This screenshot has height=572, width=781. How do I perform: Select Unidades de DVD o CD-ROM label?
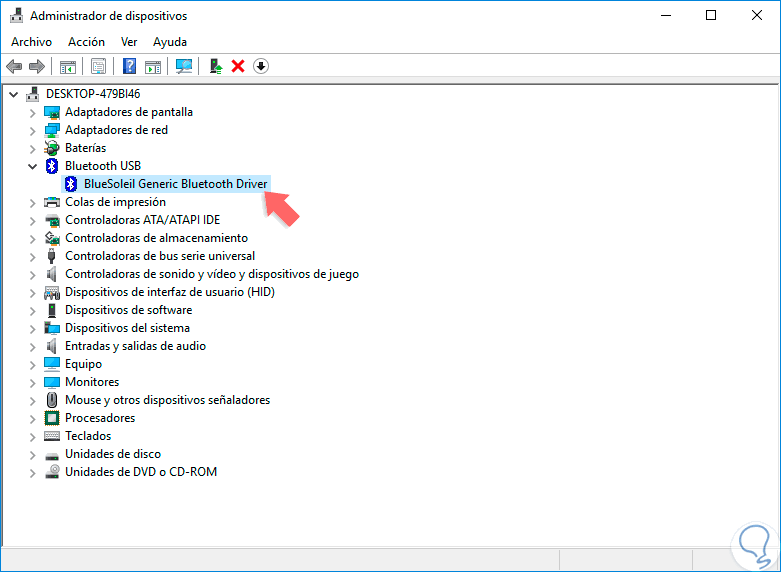click(x=141, y=472)
